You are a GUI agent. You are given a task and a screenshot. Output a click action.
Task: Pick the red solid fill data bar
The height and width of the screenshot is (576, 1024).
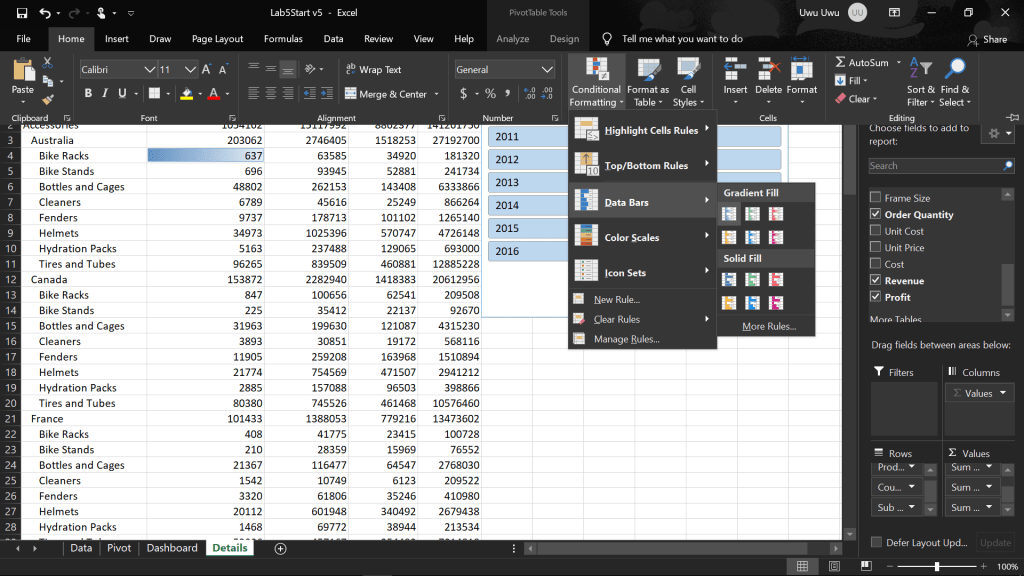click(x=776, y=279)
